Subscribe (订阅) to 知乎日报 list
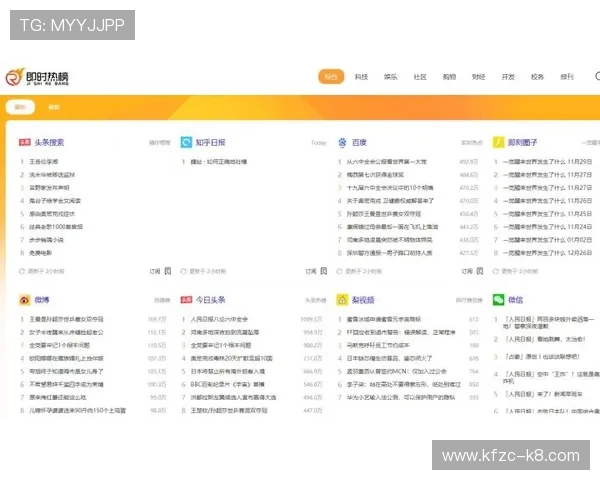The height and width of the screenshot is (480, 600). 311,271
